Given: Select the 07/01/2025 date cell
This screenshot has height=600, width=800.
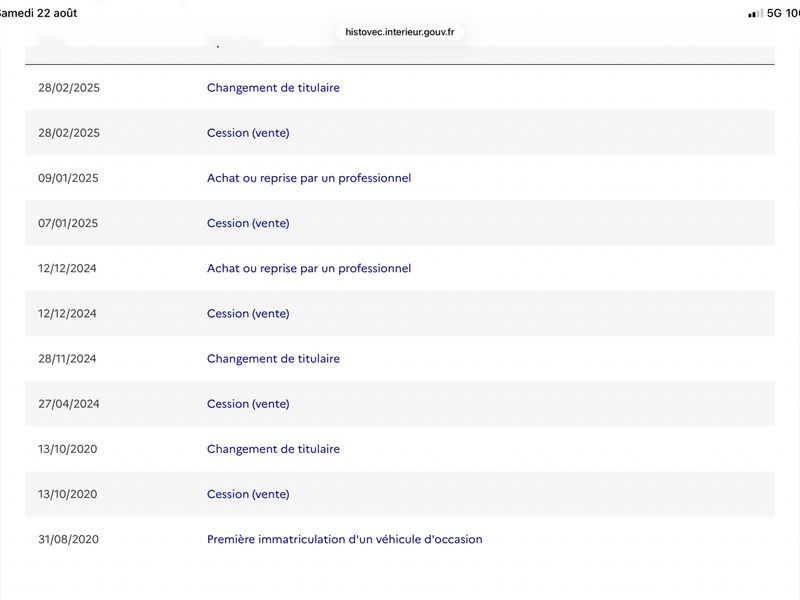Looking at the screenshot, I should (68, 223).
